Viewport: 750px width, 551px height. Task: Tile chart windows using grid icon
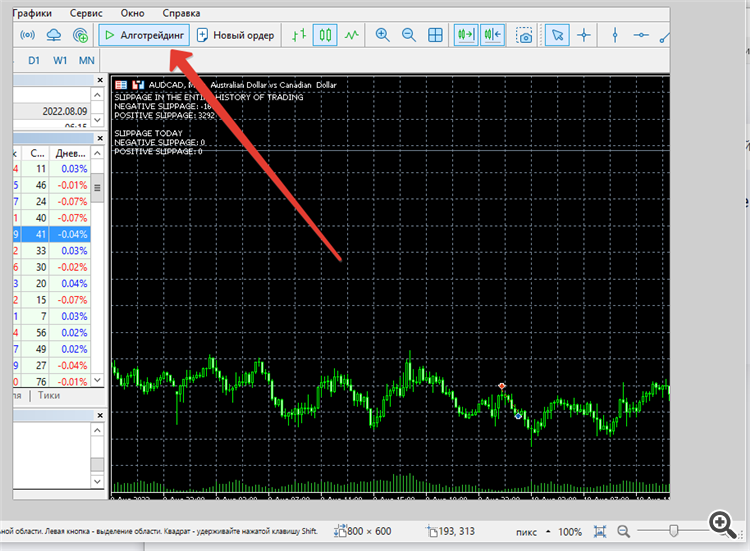435,35
